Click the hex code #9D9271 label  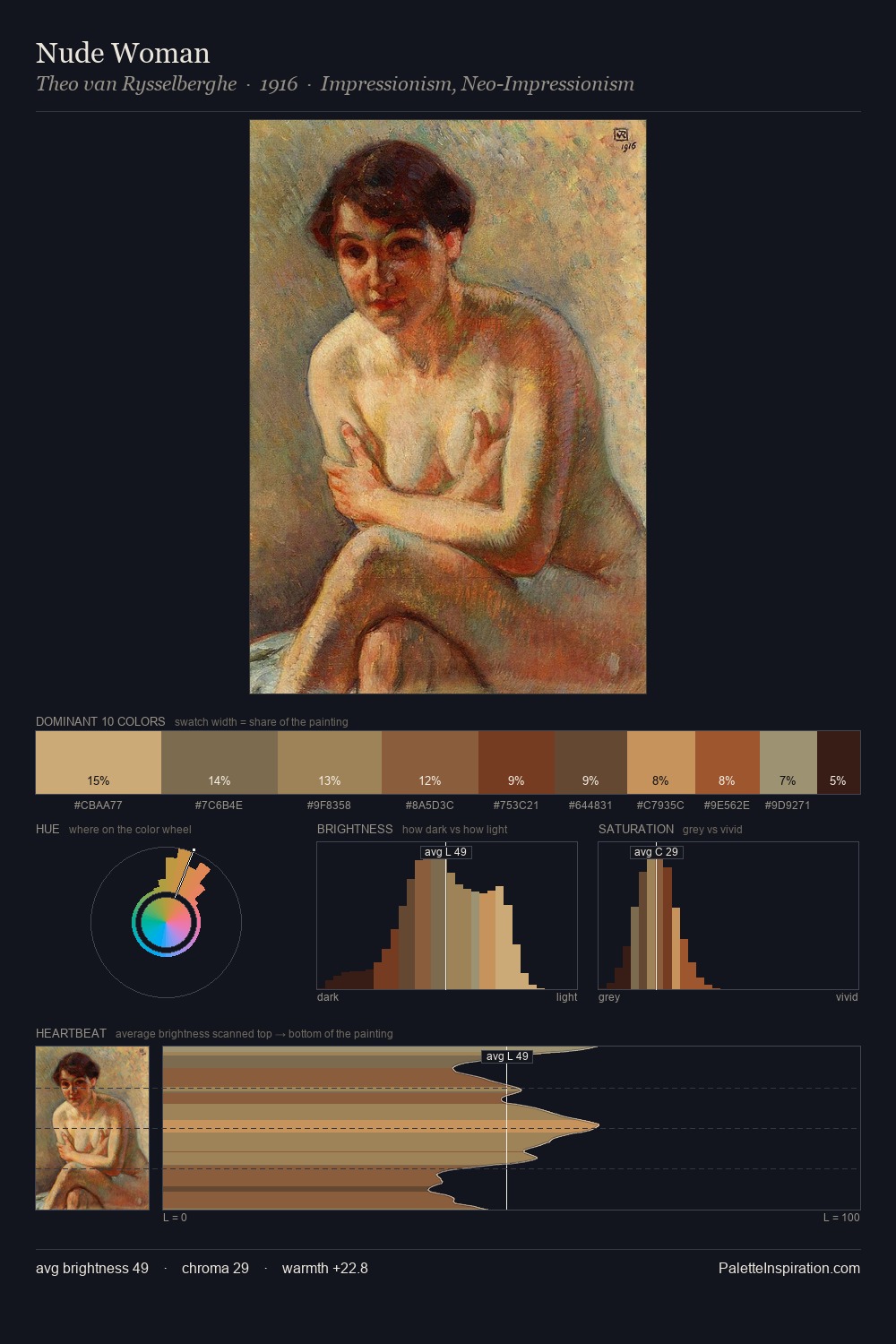[788, 806]
